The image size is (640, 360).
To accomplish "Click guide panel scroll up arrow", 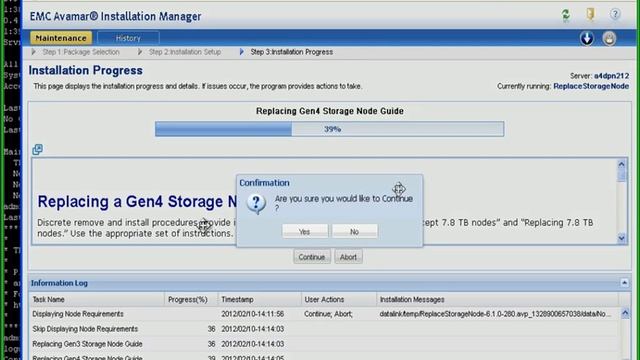I will coord(621,164).
